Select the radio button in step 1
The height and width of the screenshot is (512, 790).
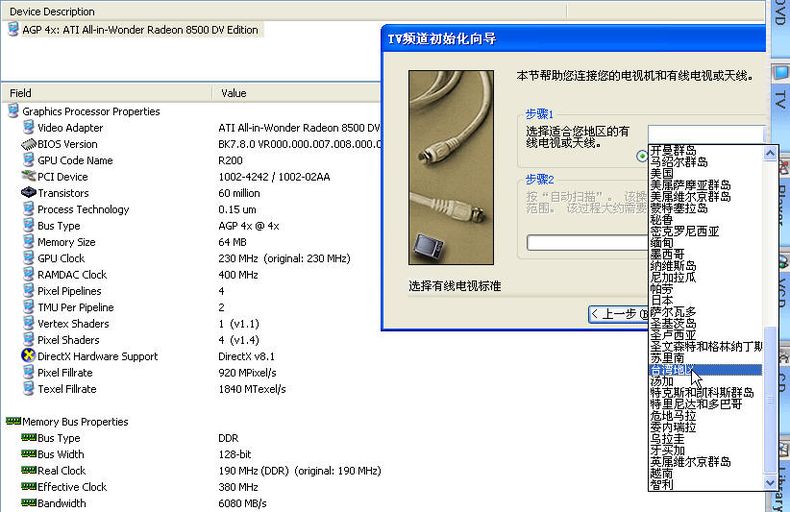642,156
